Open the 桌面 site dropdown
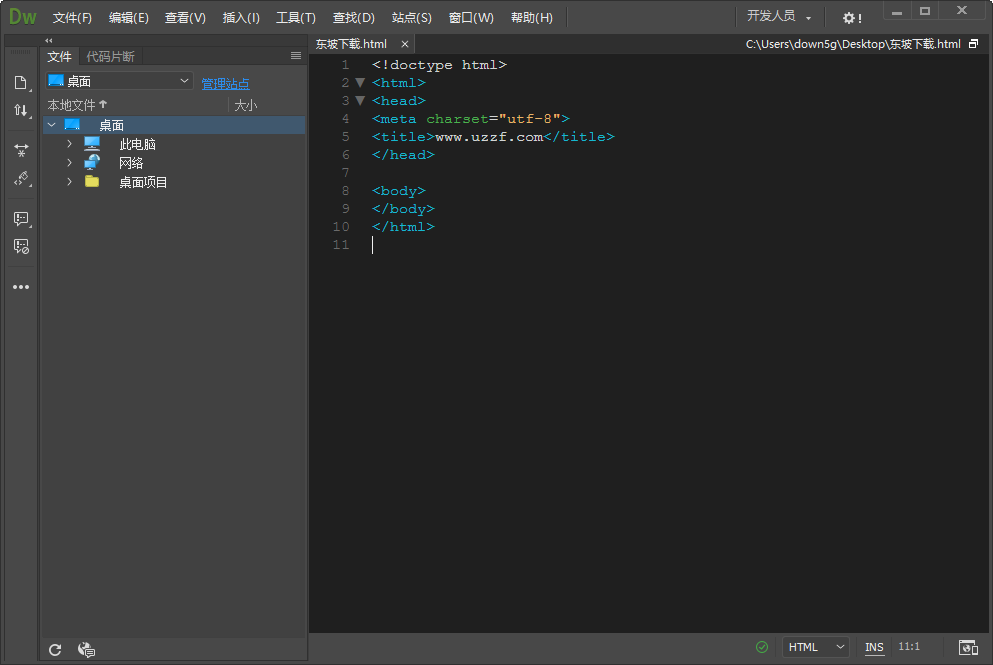The height and width of the screenshot is (665, 993). click(x=119, y=81)
